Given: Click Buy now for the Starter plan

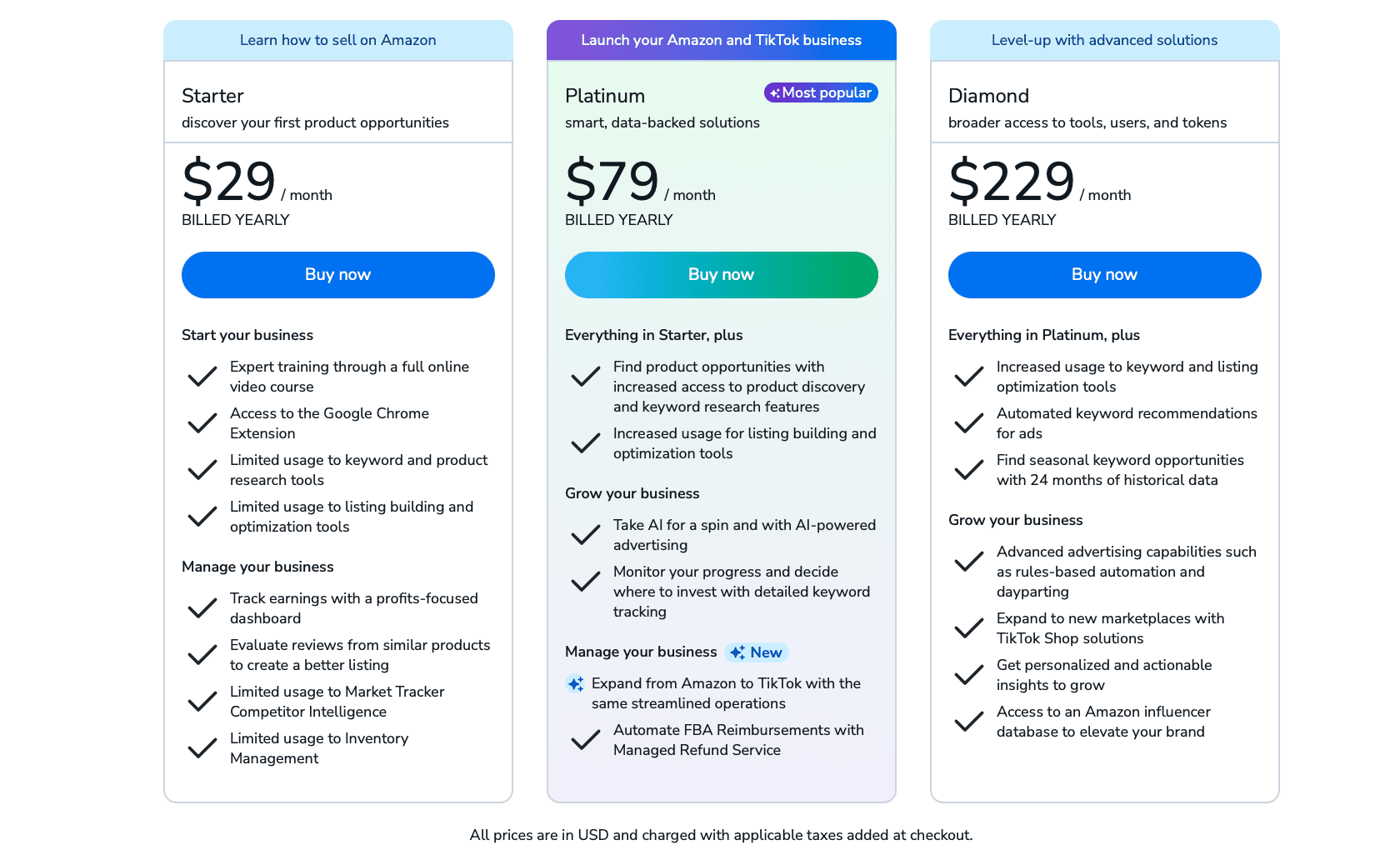Looking at the screenshot, I should 337,275.
